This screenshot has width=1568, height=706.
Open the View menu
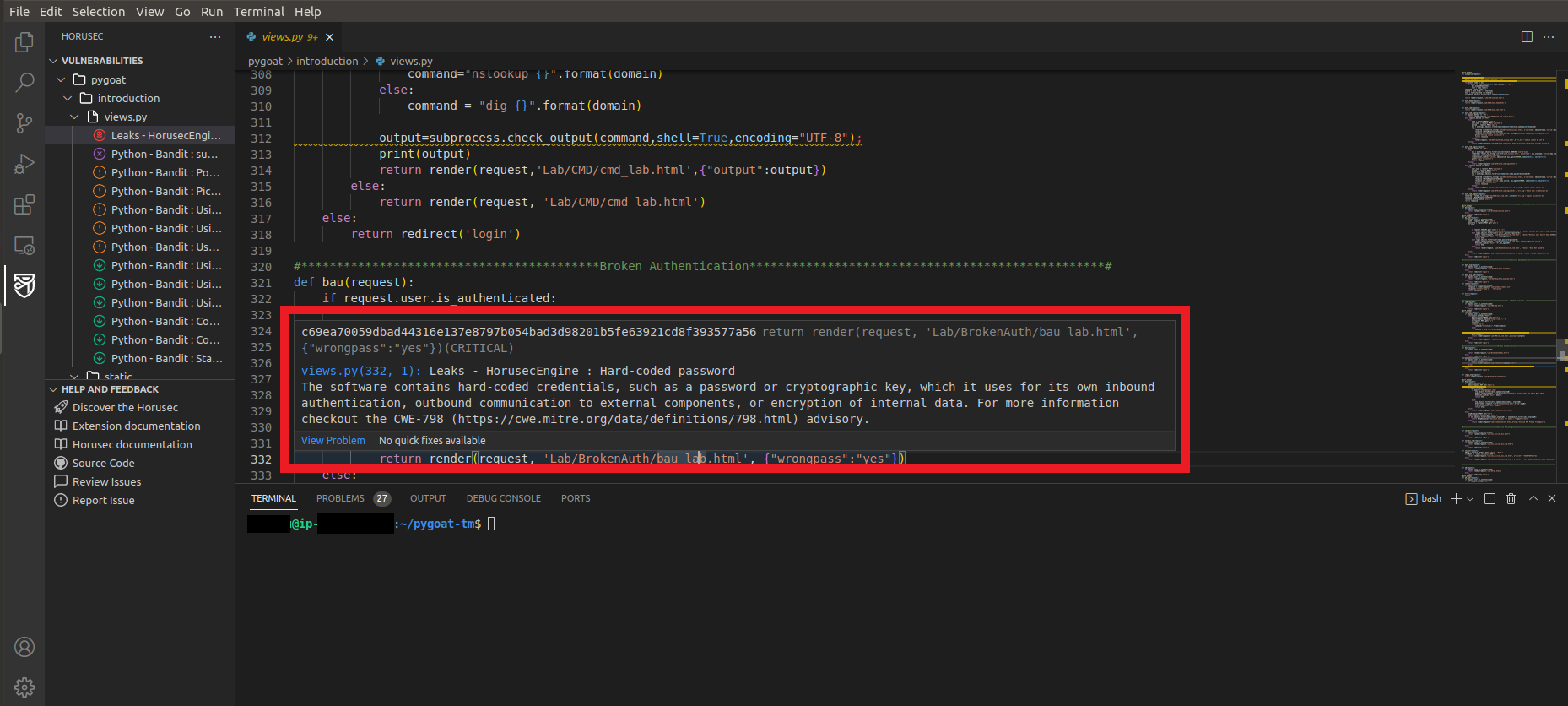tap(150, 11)
